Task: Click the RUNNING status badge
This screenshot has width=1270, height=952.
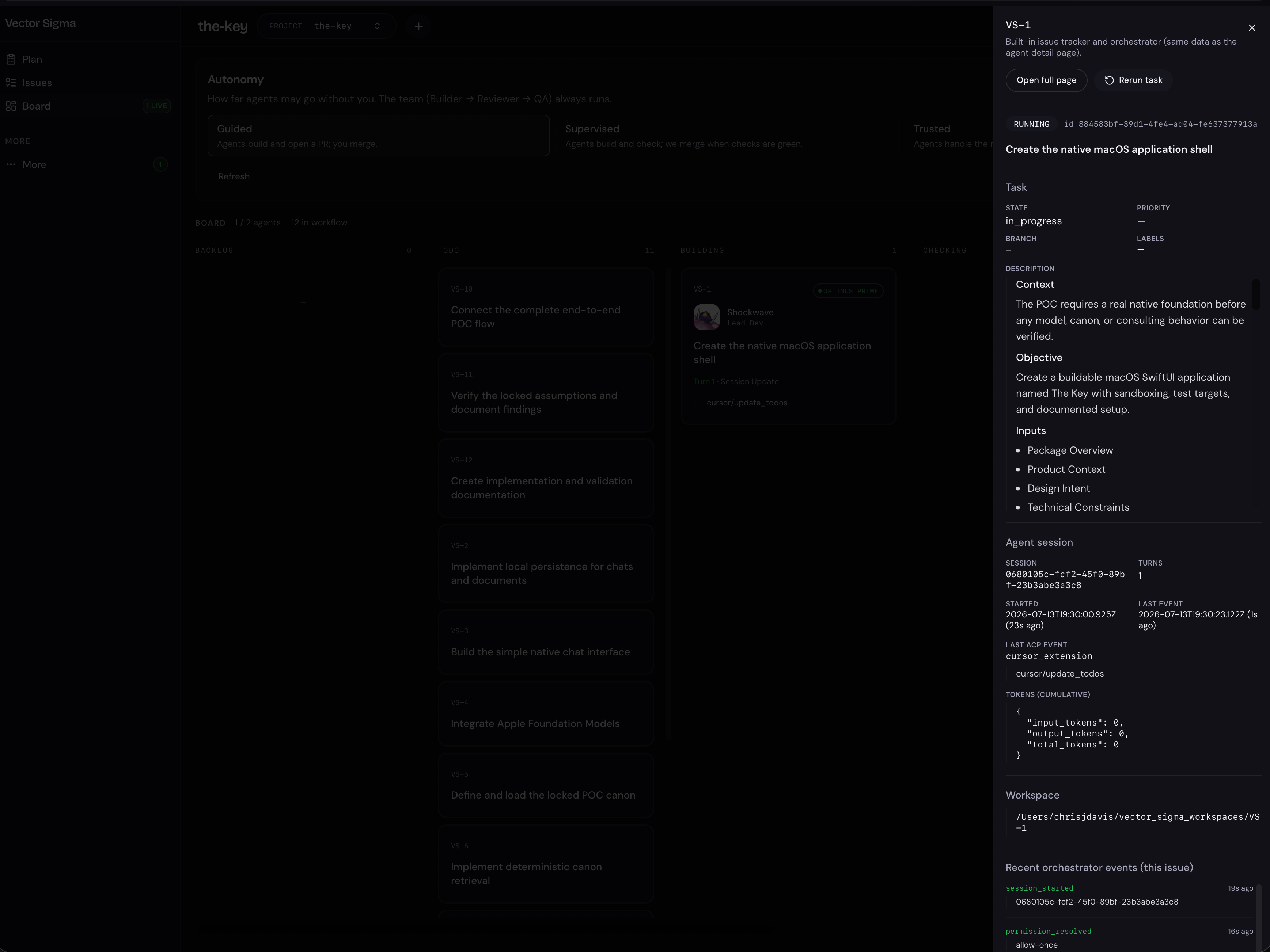Action: pyautogui.click(x=1031, y=125)
